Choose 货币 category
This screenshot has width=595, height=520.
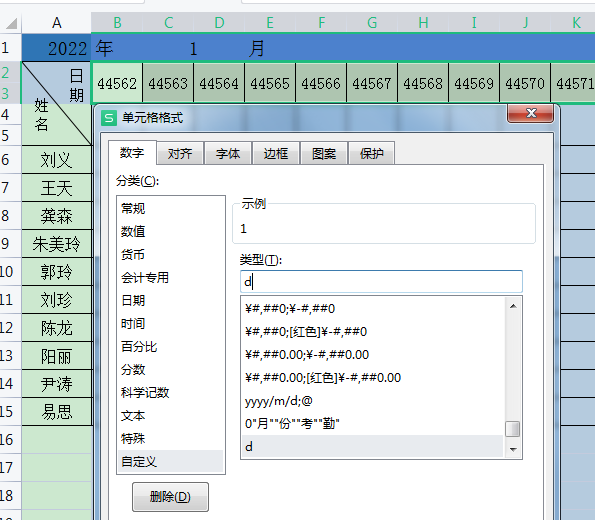171,254
